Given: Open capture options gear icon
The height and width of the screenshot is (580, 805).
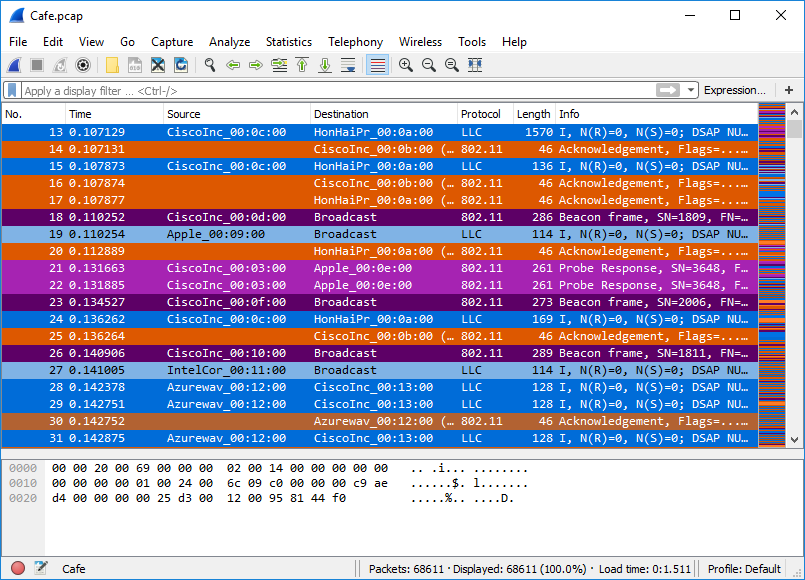Looking at the screenshot, I should pos(83,65).
